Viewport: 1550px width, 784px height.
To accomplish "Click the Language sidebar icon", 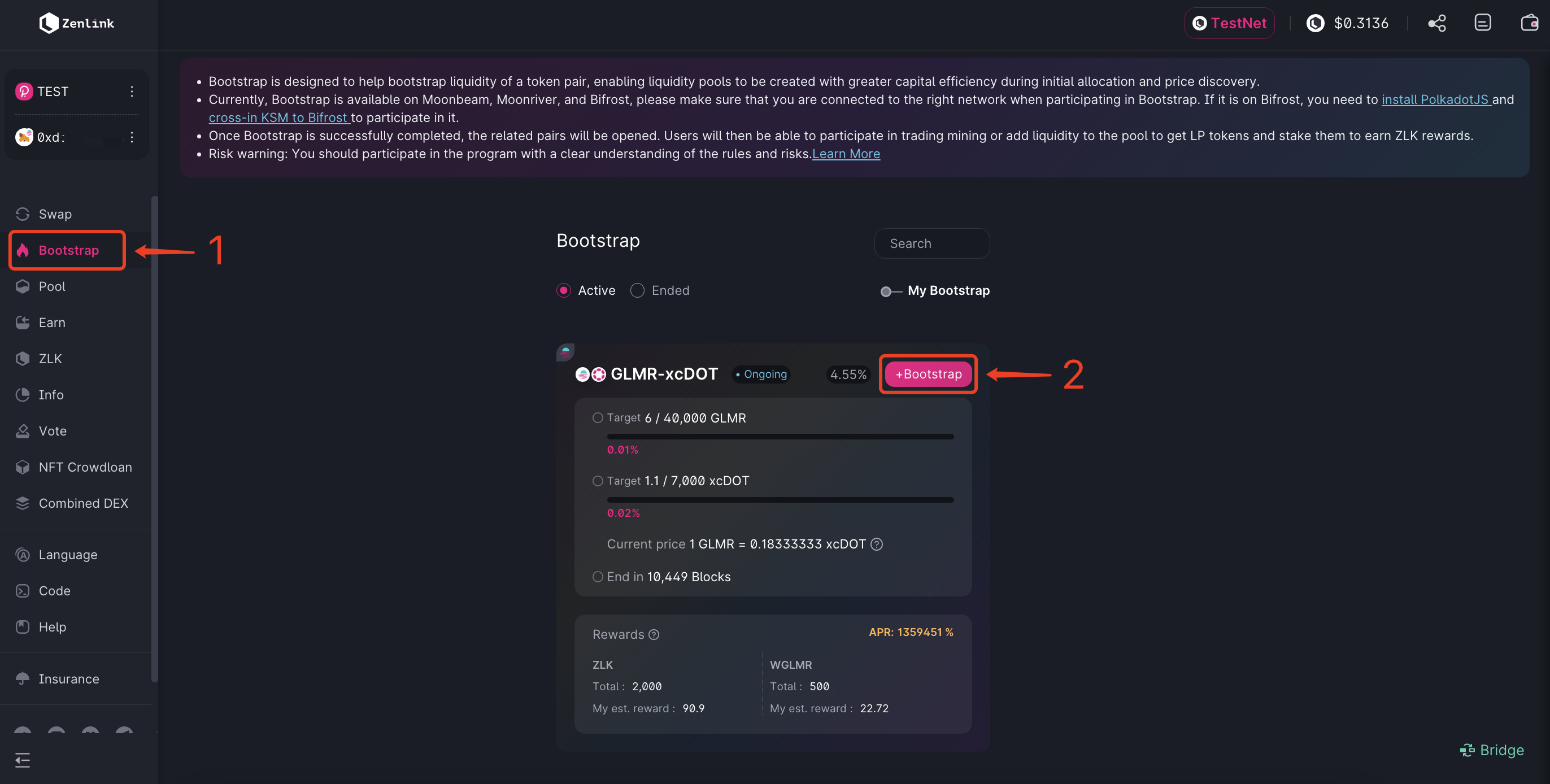I will click(23, 554).
